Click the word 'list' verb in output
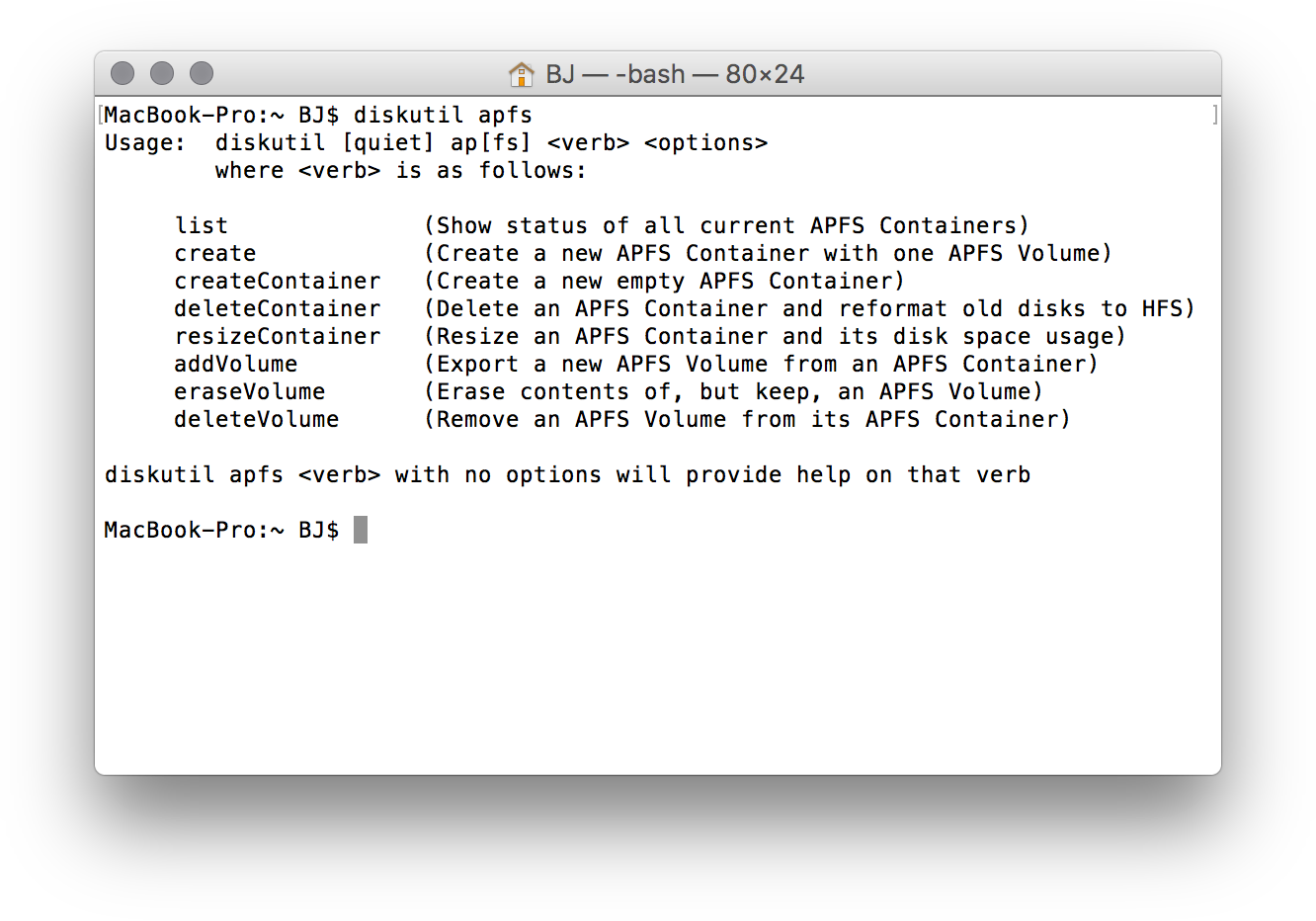The image size is (1316, 921). coord(202,225)
